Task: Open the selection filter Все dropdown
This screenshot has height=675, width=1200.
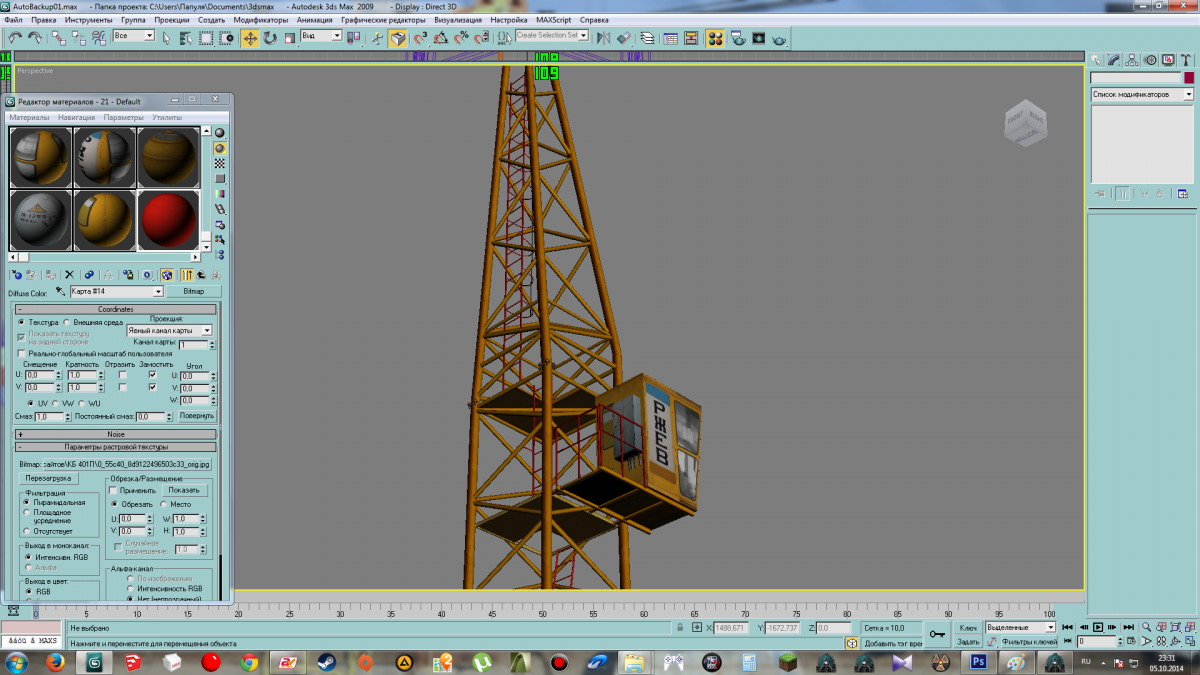Action: point(149,35)
